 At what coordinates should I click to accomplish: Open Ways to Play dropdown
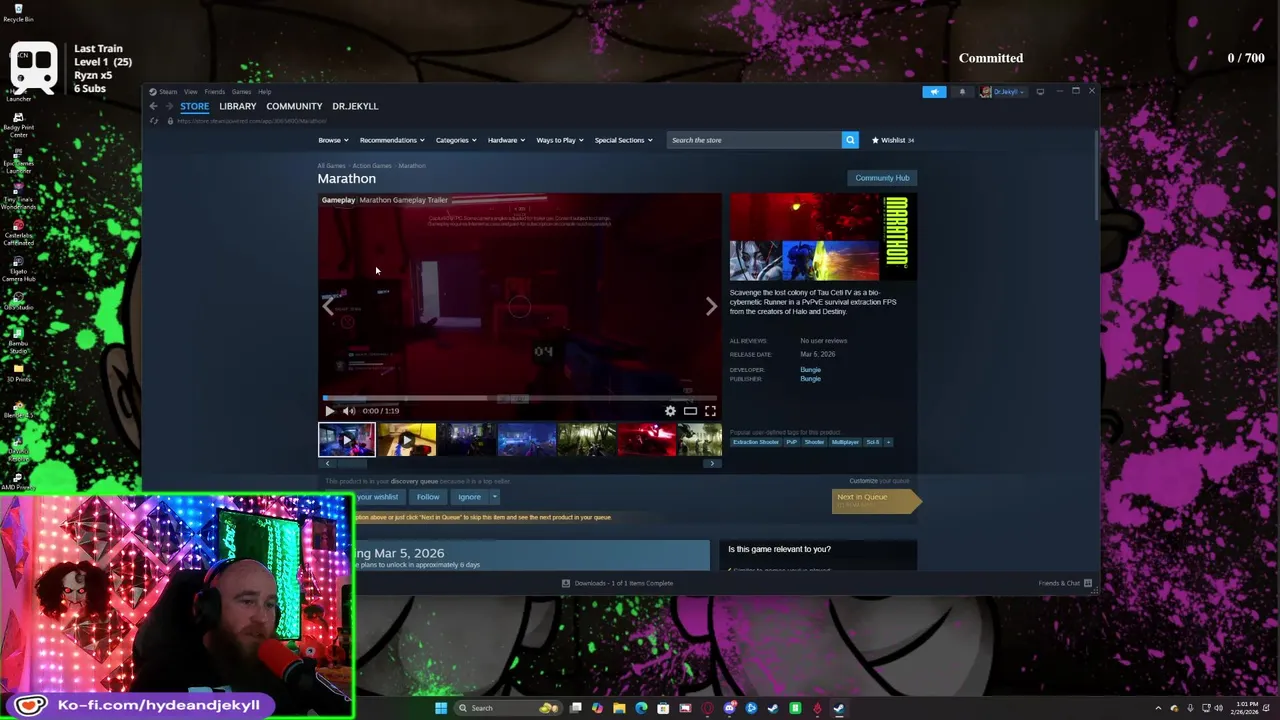click(x=560, y=140)
